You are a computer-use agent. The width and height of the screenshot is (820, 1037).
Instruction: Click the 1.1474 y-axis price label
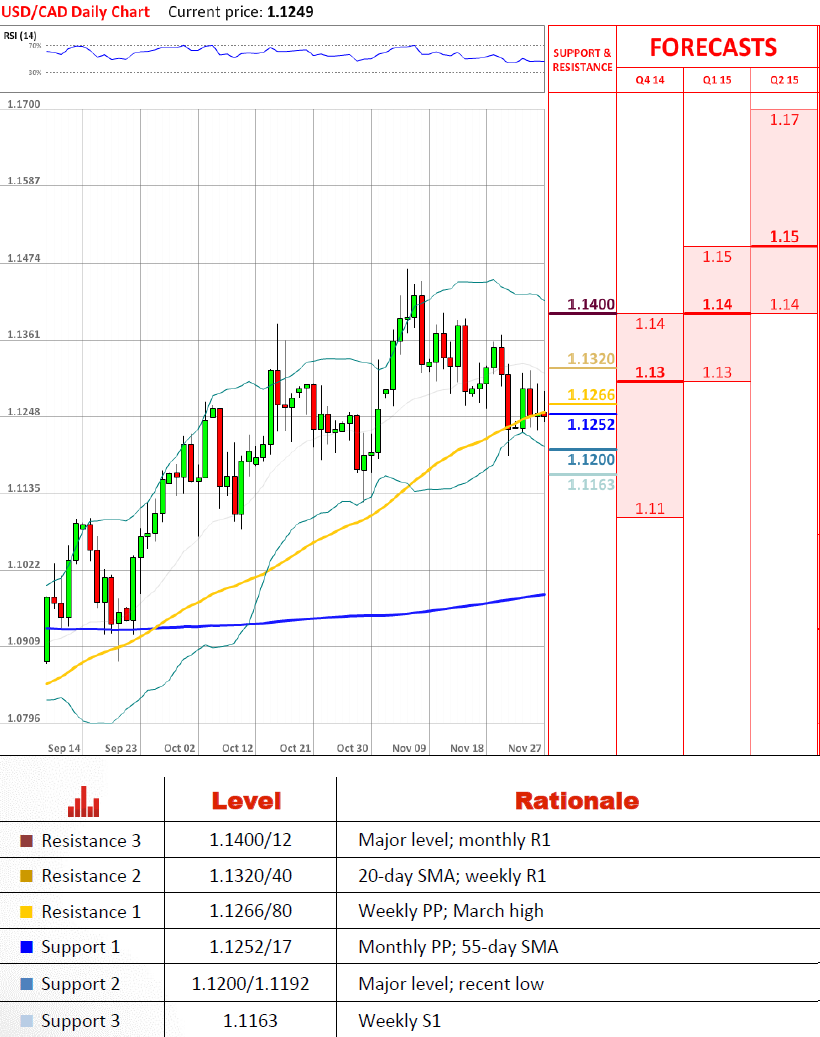(24, 258)
